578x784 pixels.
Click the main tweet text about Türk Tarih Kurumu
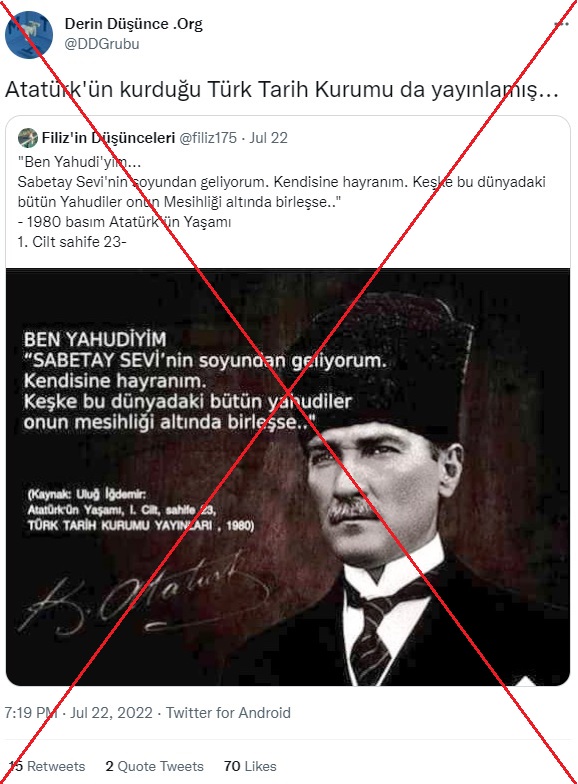click(x=282, y=90)
